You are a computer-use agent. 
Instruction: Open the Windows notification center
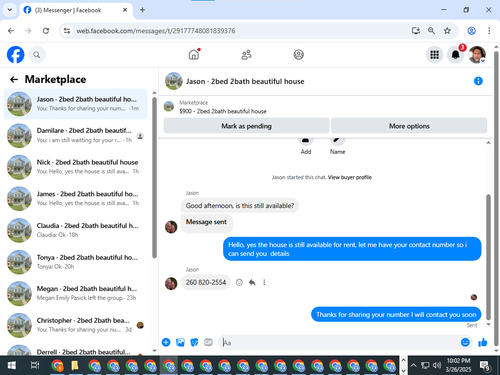tap(485, 366)
